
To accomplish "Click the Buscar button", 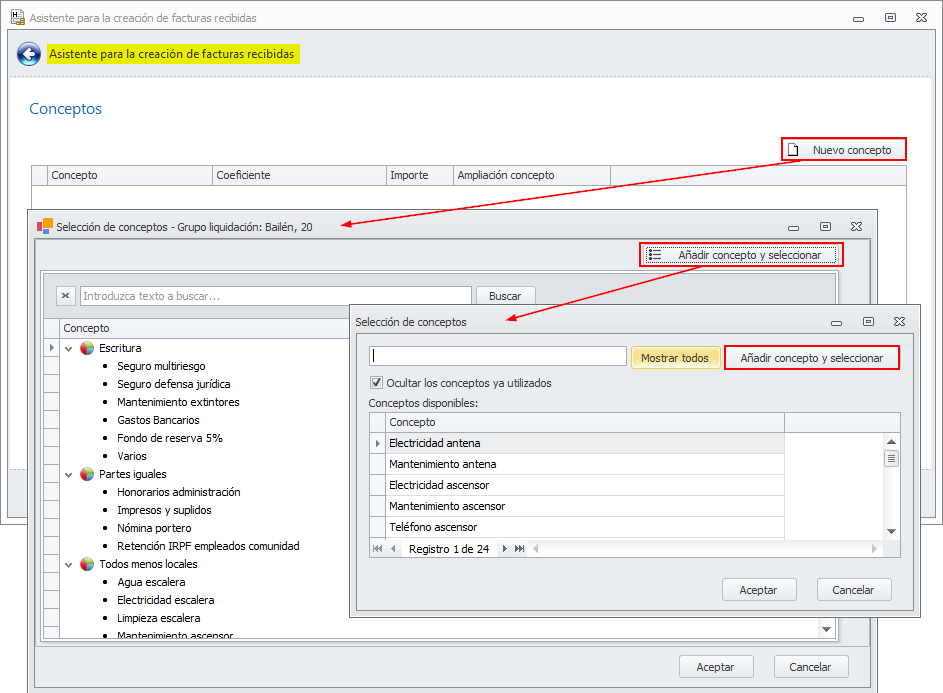I will pyautogui.click(x=505, y=296).
